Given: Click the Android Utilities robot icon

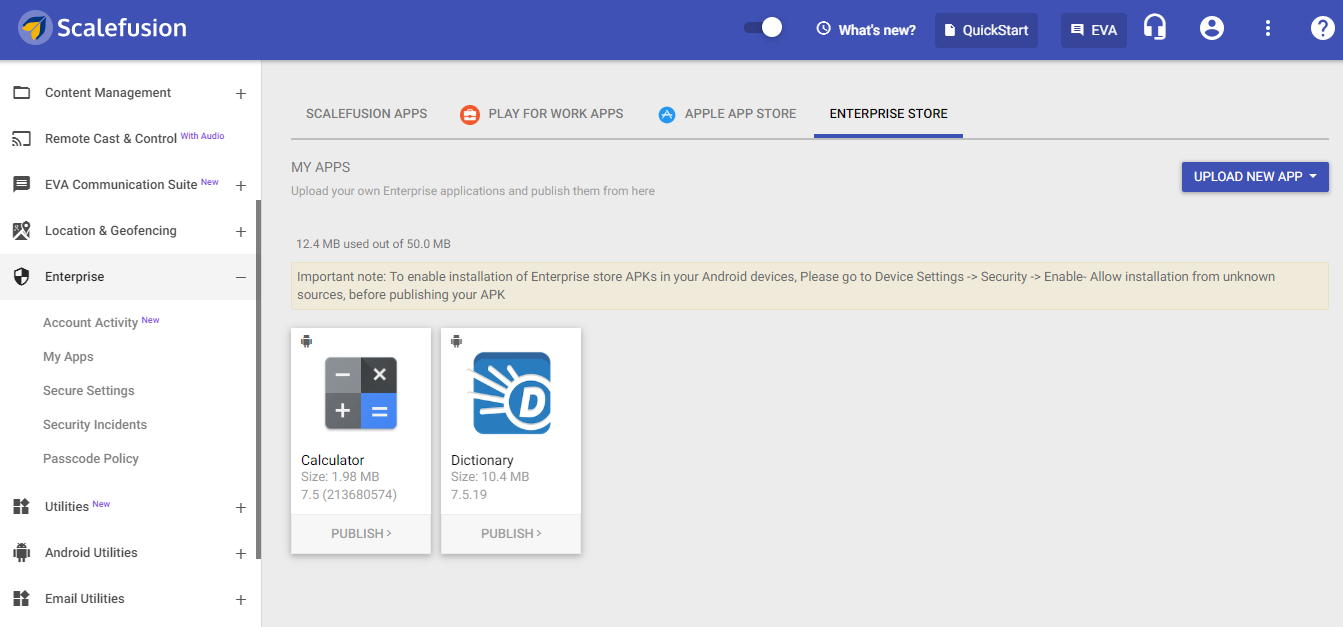Looking at the screenshot, I should tap(21, 553).
